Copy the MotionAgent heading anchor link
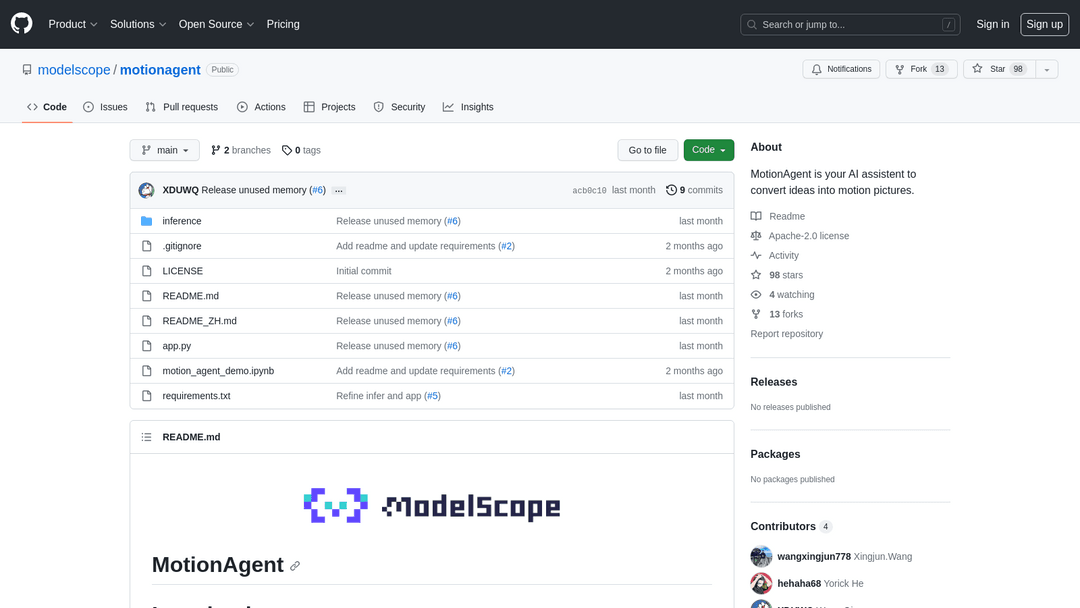 click(294, 566)
